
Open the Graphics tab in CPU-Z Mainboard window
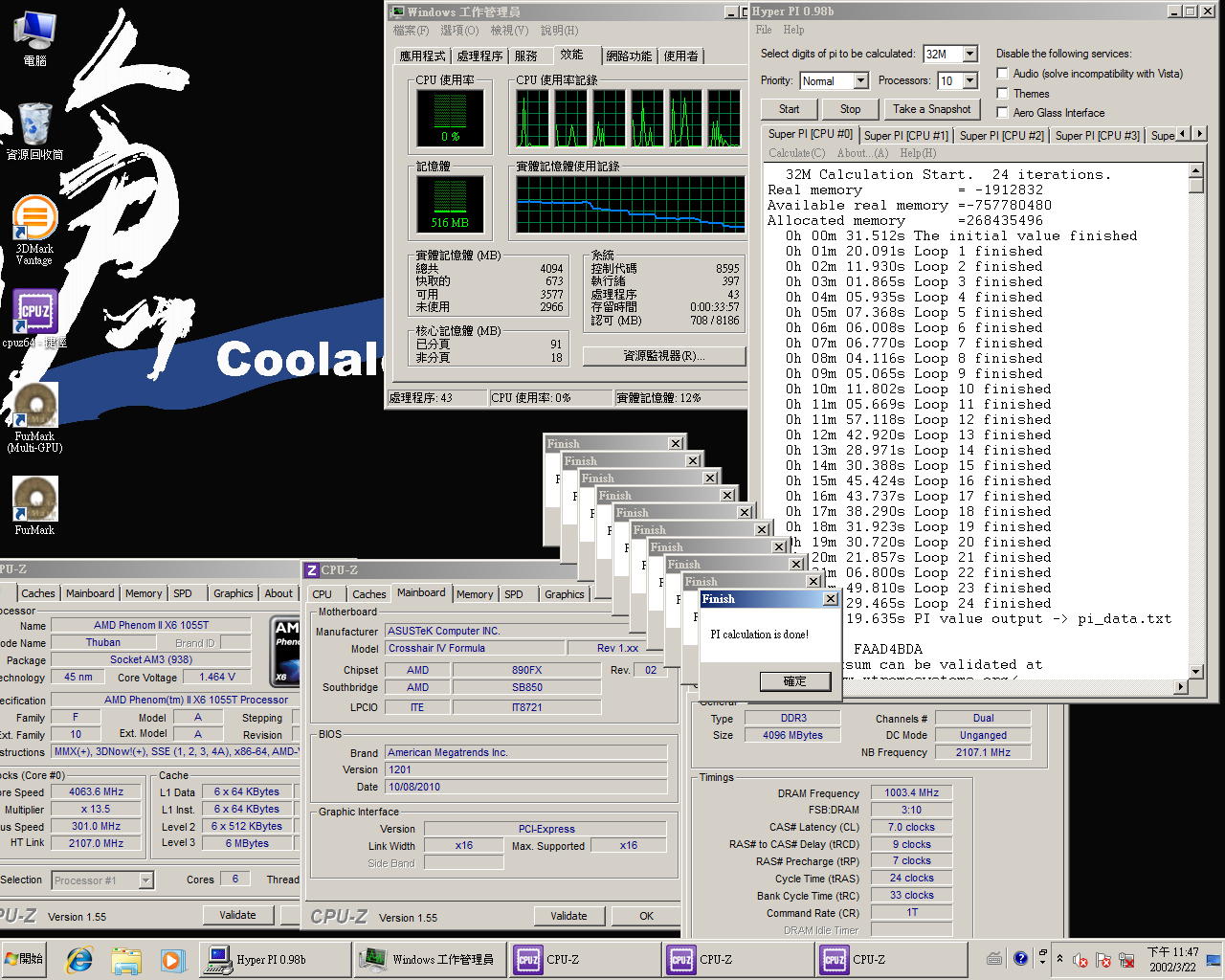[x=565, y=594]
